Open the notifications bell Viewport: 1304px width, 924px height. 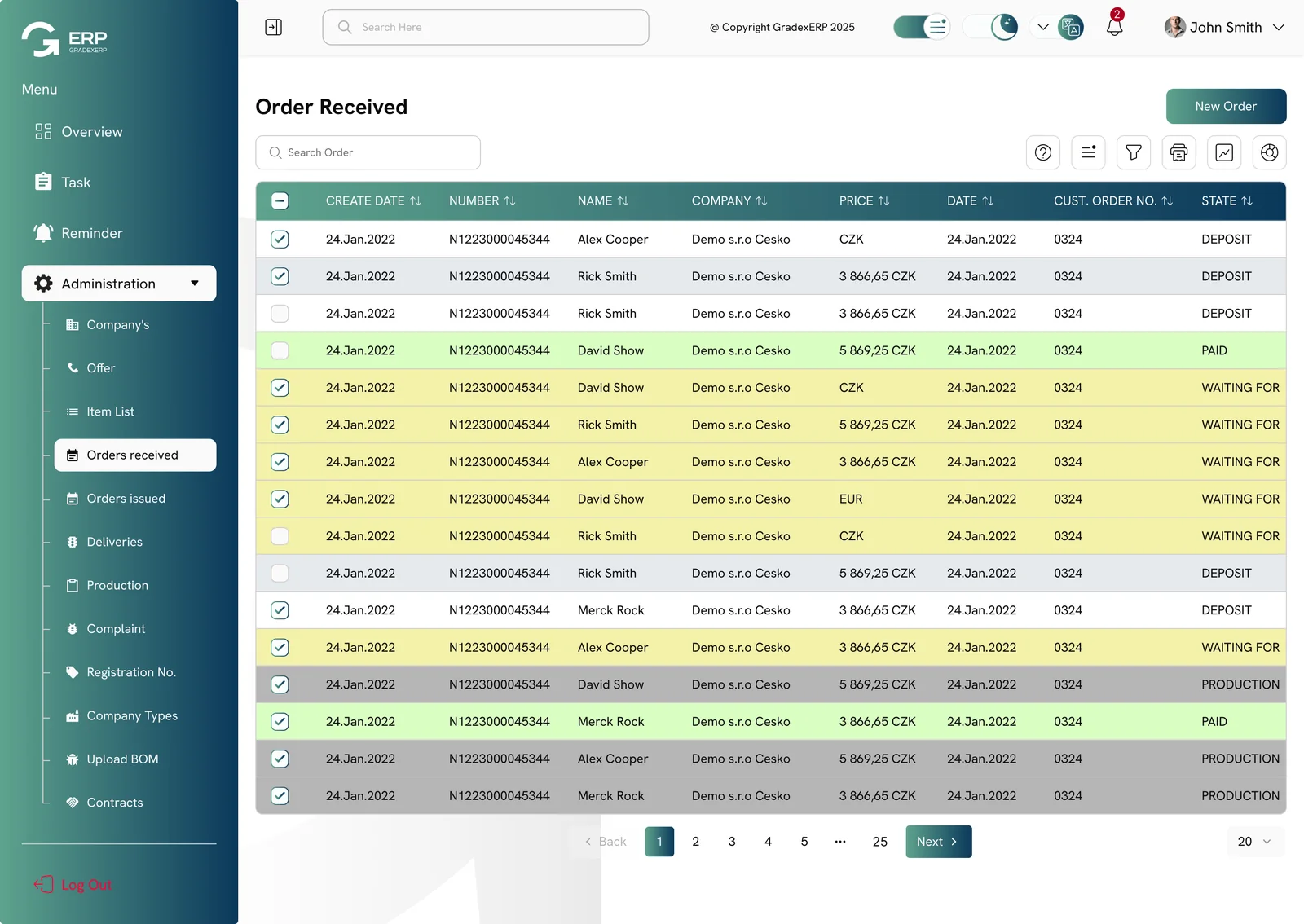click(1114, 27)
